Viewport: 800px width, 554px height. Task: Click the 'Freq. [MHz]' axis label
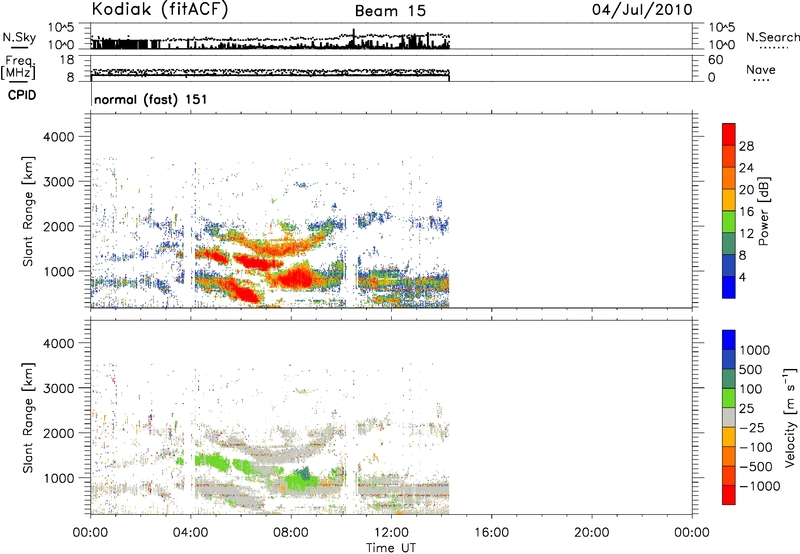(x=19, y=67)
